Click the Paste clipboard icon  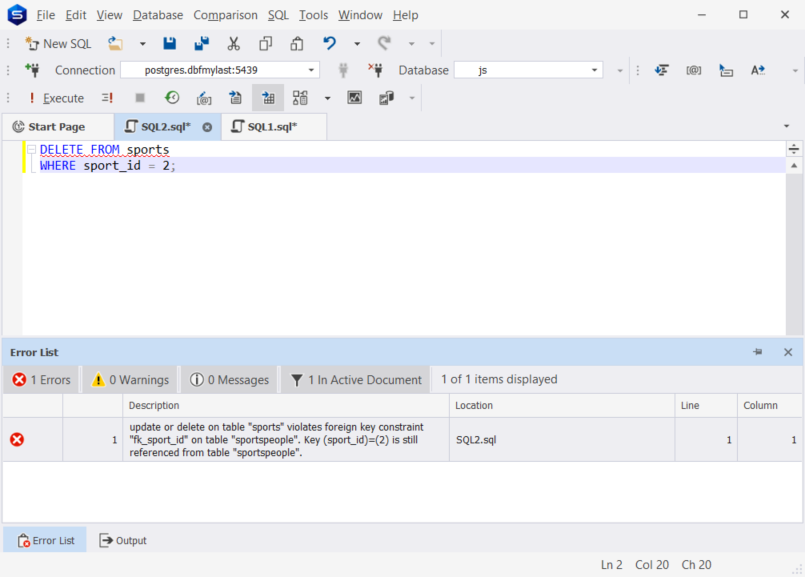pyautogui.click(x=297, y=44)
